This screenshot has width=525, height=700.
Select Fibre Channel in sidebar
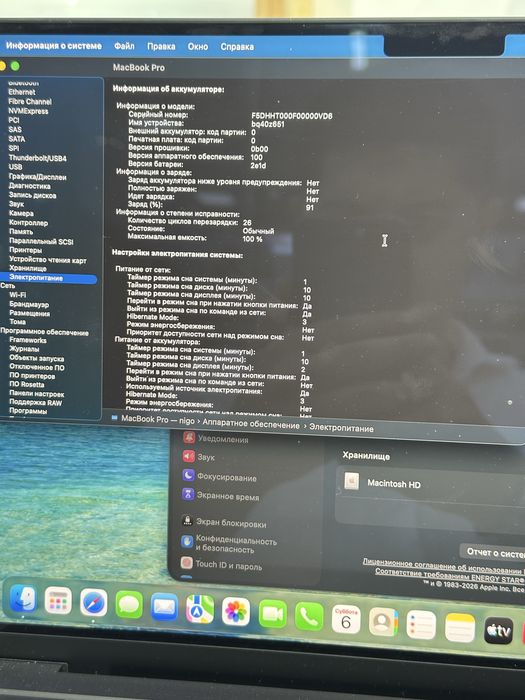click(x=30, y=101)
